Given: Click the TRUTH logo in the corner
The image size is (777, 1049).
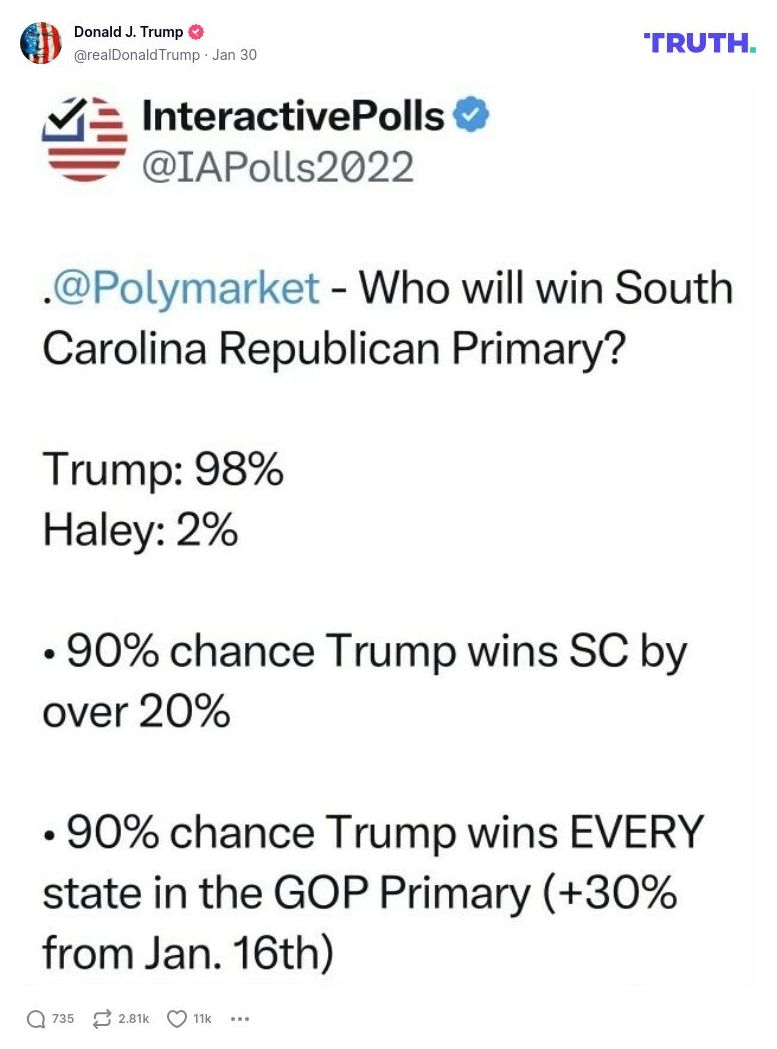Looking at the screenshot, I should click(699, 43).
